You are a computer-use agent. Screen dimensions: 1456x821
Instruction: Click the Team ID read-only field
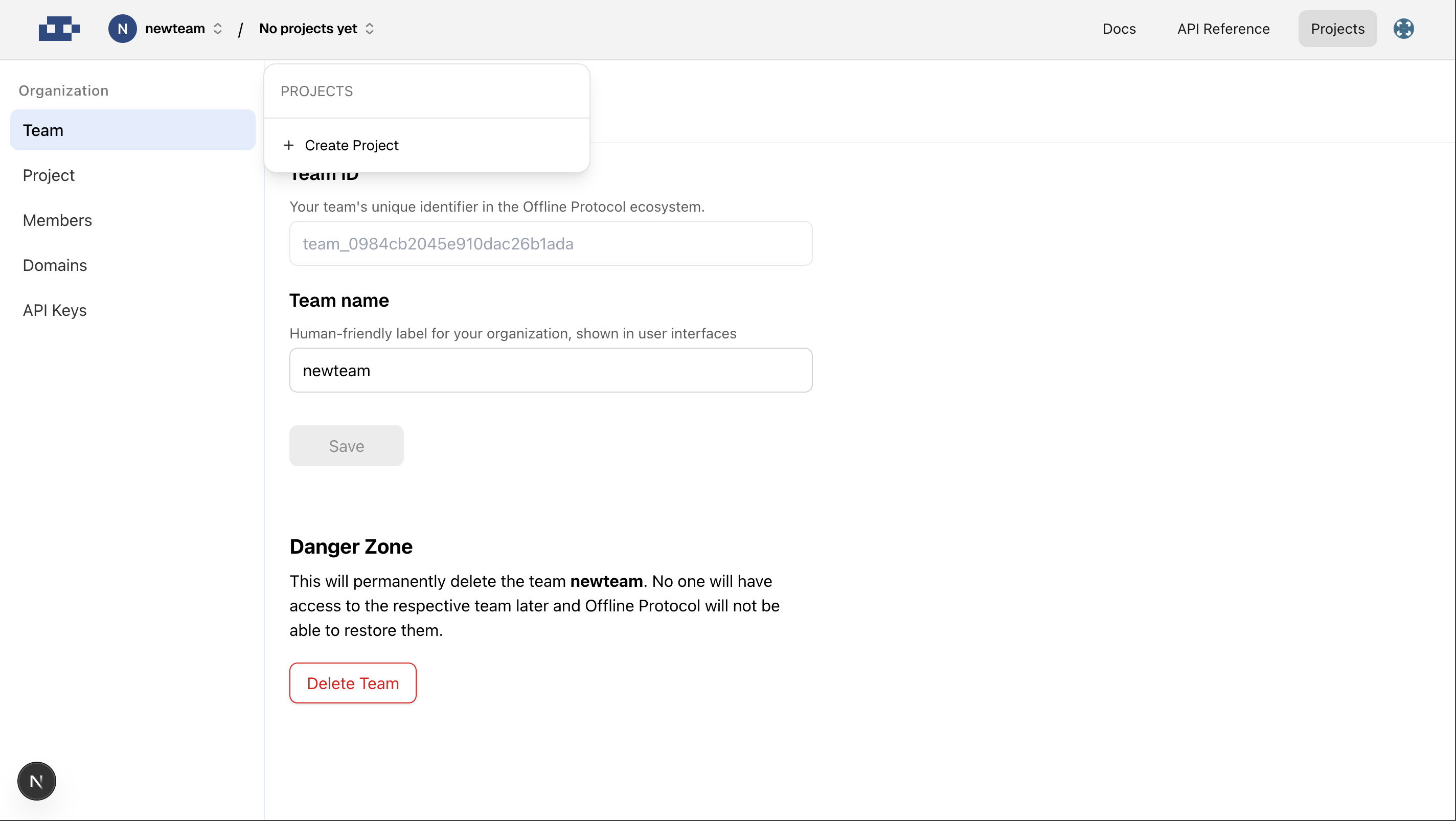click(551, 243)
